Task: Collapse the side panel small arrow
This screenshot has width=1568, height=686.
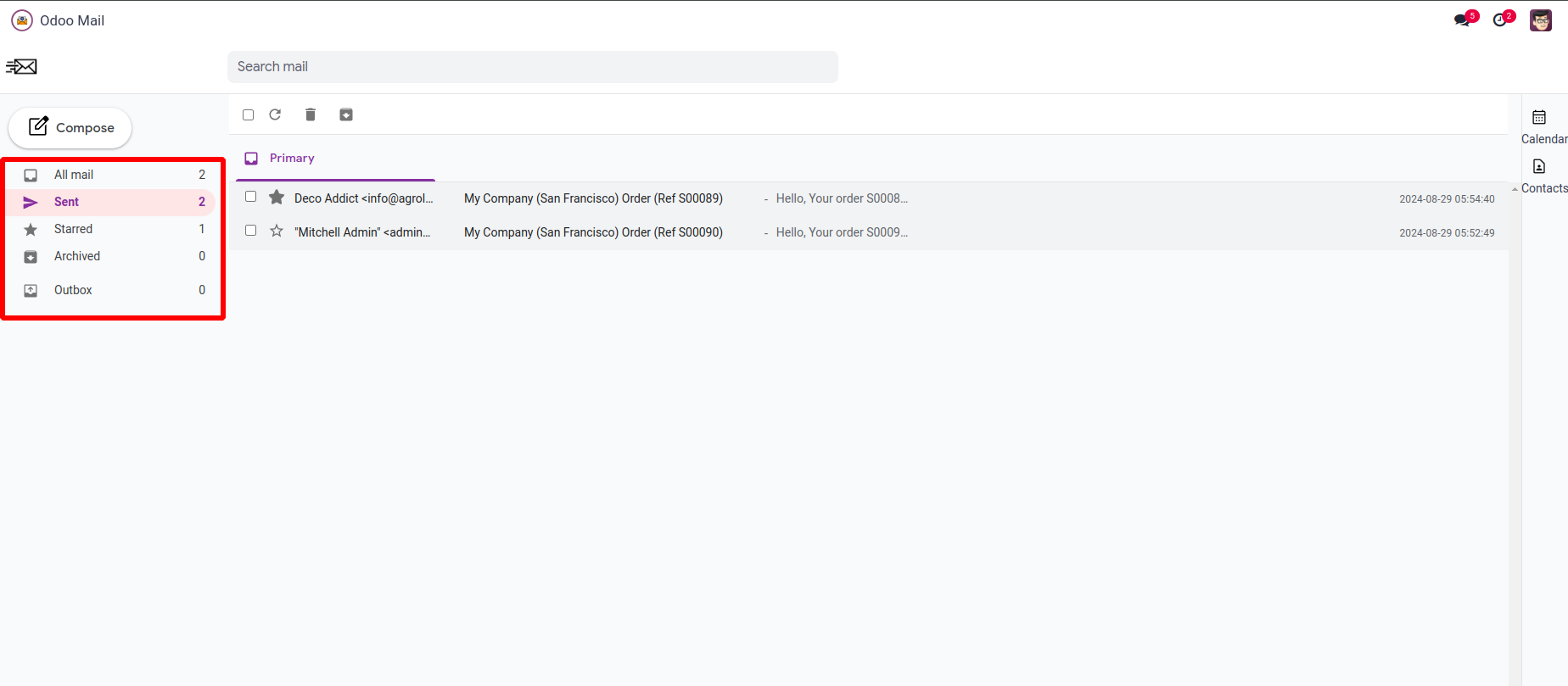Action: (1515, 189)
